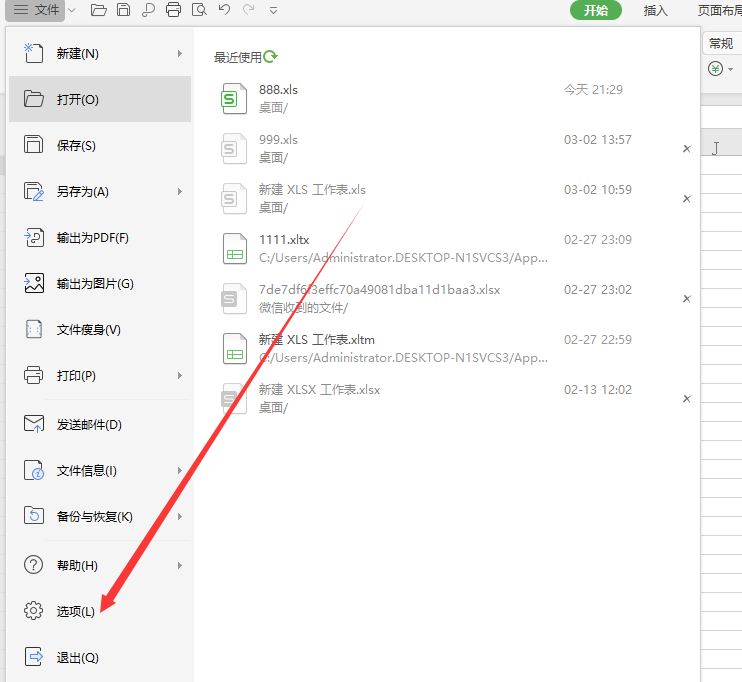The image size is (742, 682).
Task: Click the save disk toolbar icon
Action: pos(123,10)
